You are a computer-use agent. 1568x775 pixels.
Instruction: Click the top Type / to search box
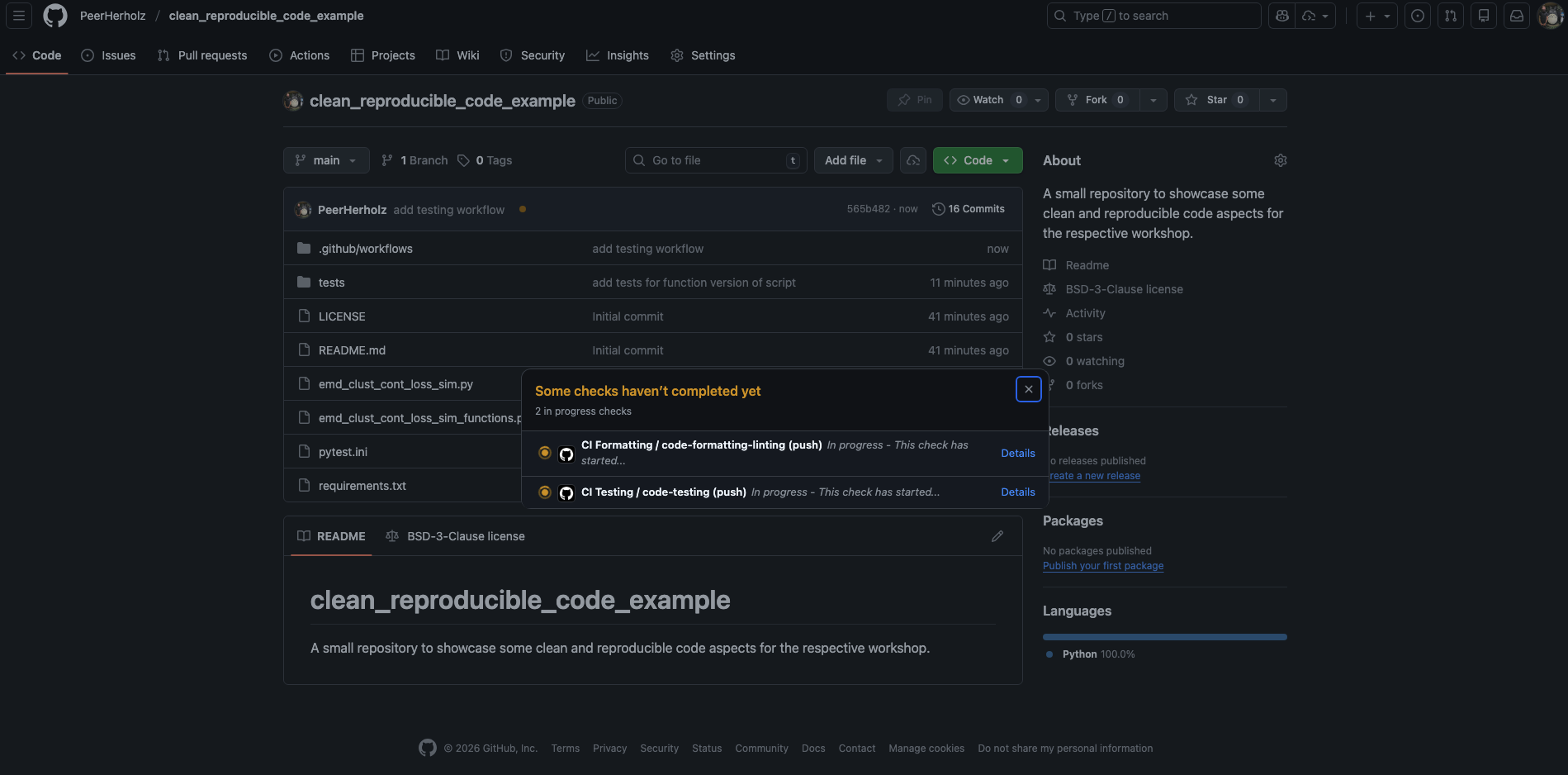point(1154,16)
